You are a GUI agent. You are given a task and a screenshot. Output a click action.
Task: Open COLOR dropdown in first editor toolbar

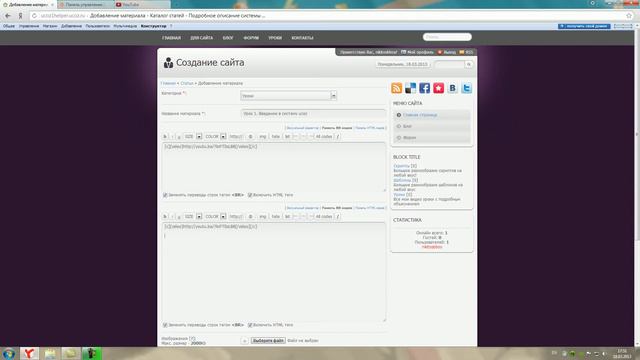click(215, 136)
